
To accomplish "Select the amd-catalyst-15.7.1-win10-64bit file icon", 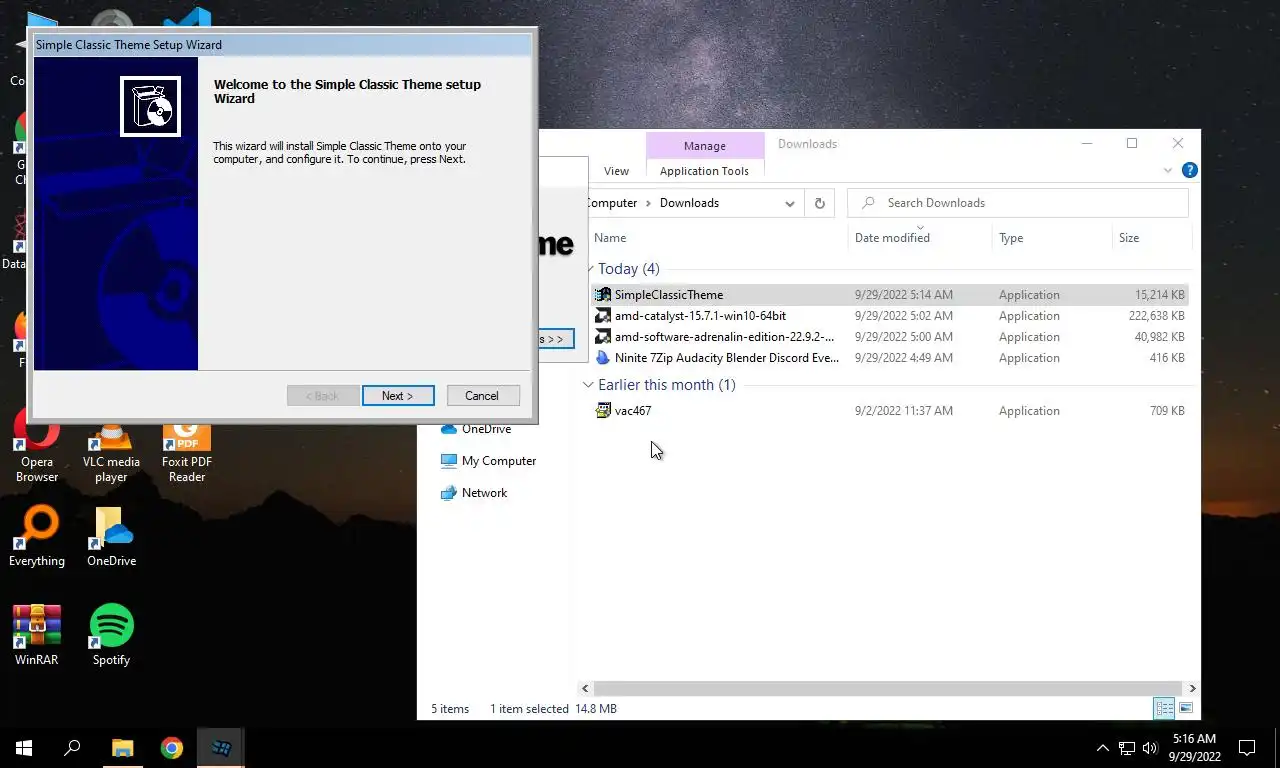I will 603,316.
